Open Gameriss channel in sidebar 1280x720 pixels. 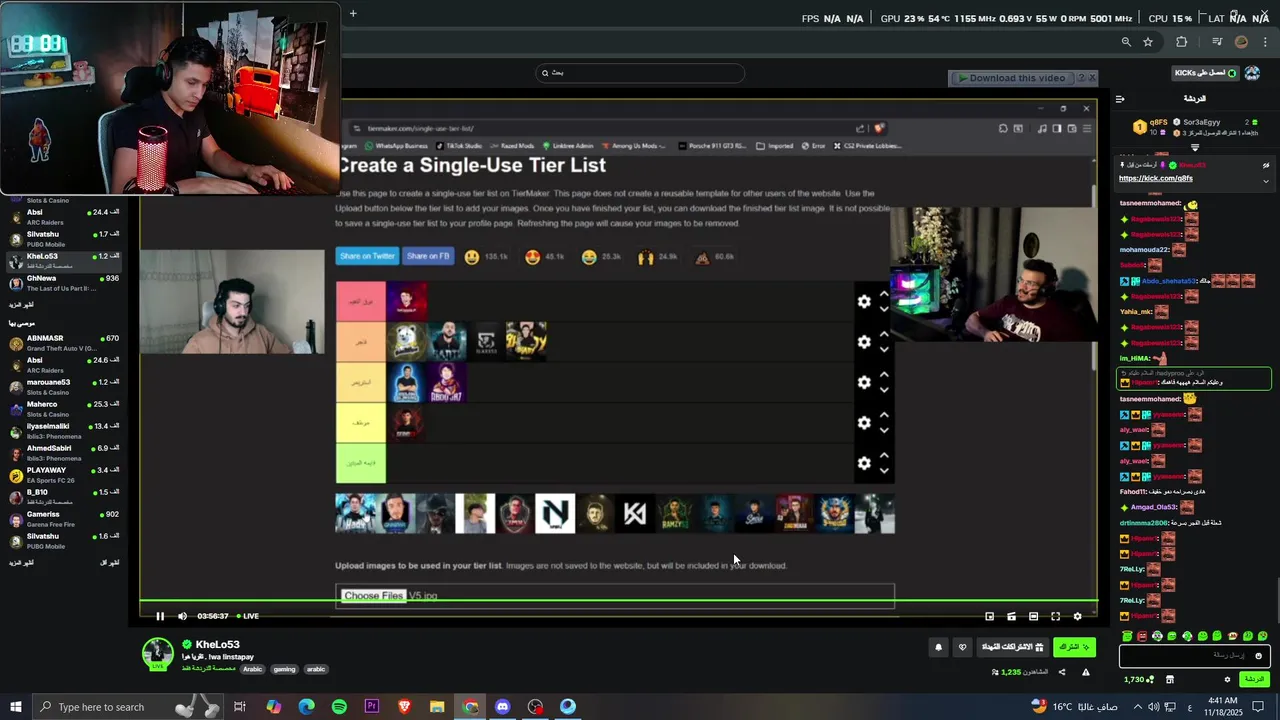(x=64, y=519)
